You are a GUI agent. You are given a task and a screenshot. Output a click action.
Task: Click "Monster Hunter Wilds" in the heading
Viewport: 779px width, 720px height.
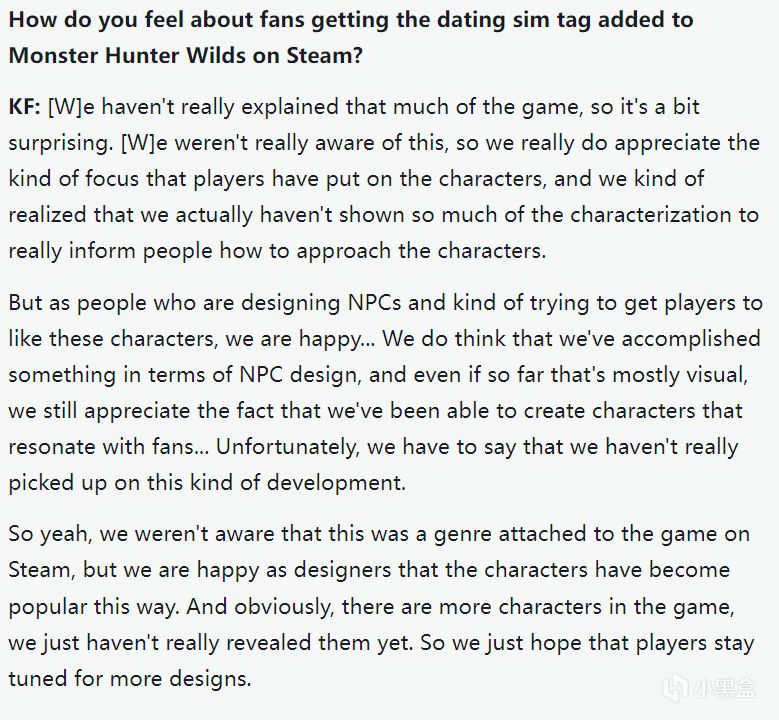[x=128, y=55]
